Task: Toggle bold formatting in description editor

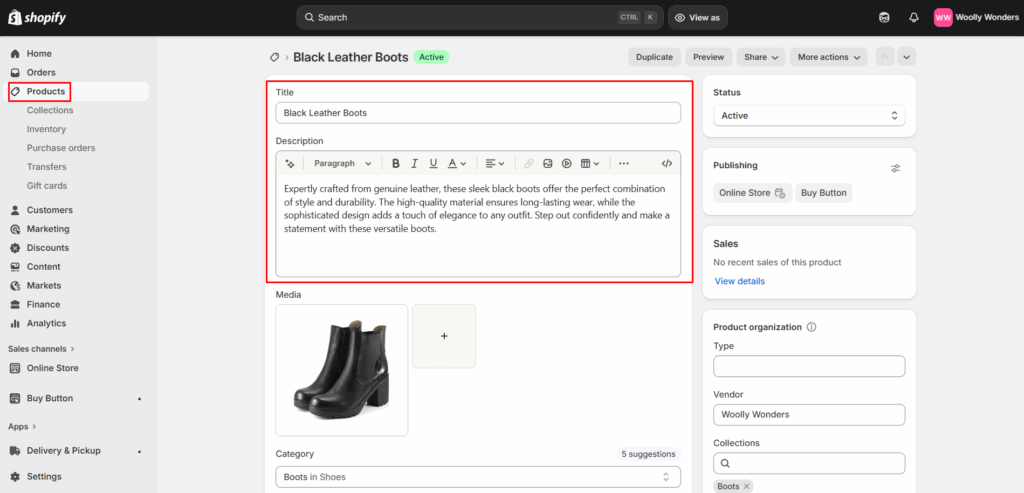Action: tap(396, 163)
